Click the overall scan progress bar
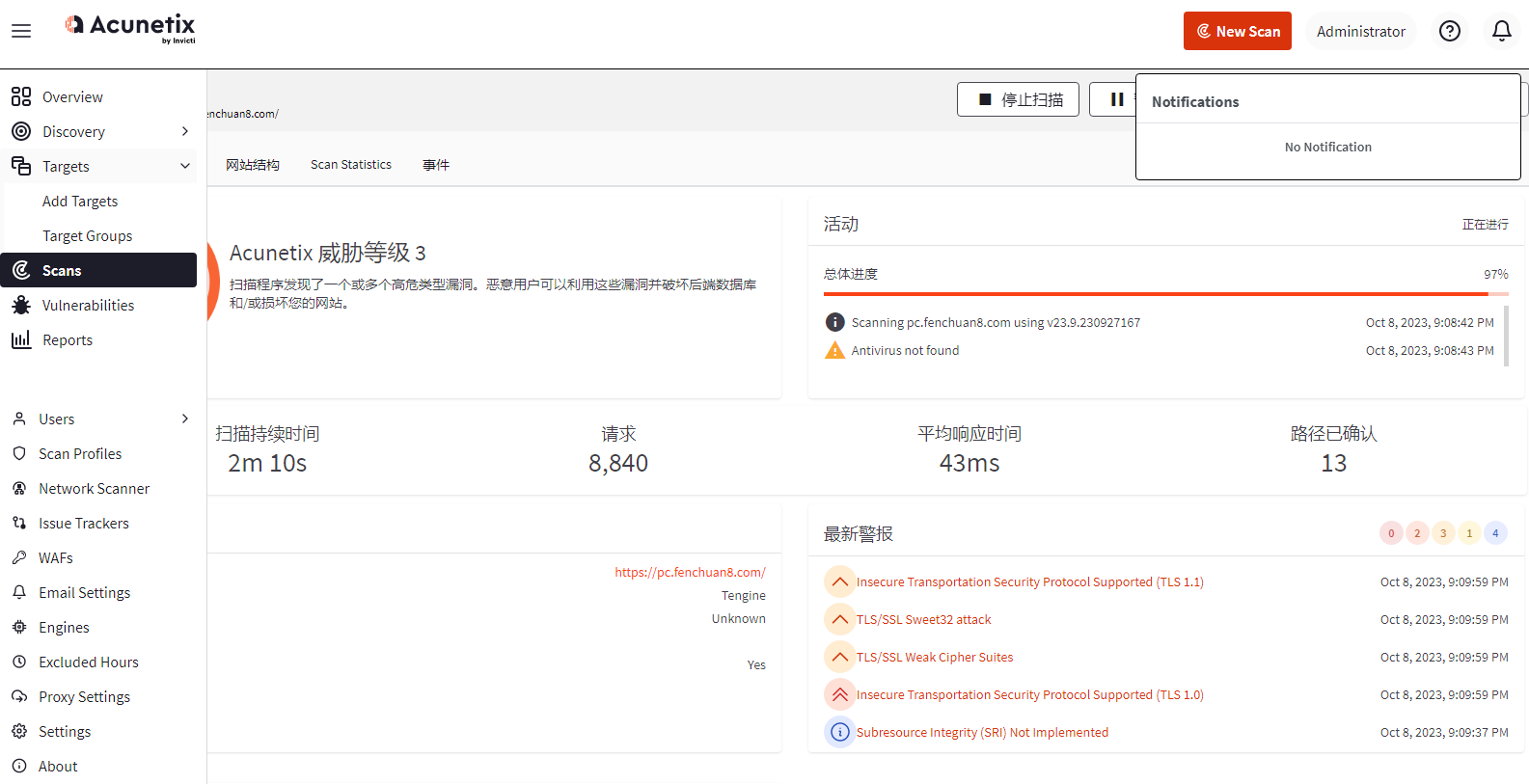Screen dimensions: 1529x784 point(1165,294)
